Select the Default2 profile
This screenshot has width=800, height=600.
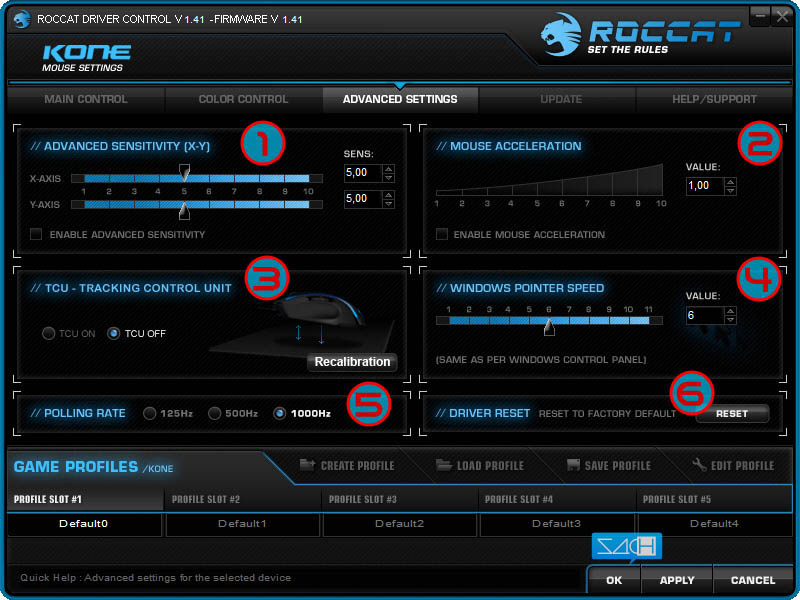pos(399,524)
